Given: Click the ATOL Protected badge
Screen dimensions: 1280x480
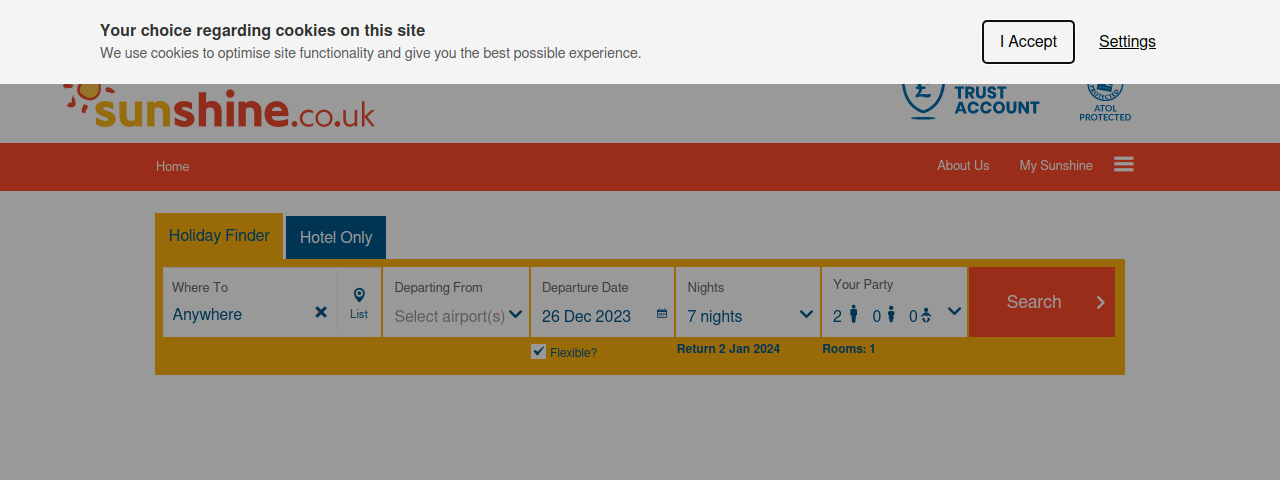Looking at the screenshot, I should coord(1105,102).
